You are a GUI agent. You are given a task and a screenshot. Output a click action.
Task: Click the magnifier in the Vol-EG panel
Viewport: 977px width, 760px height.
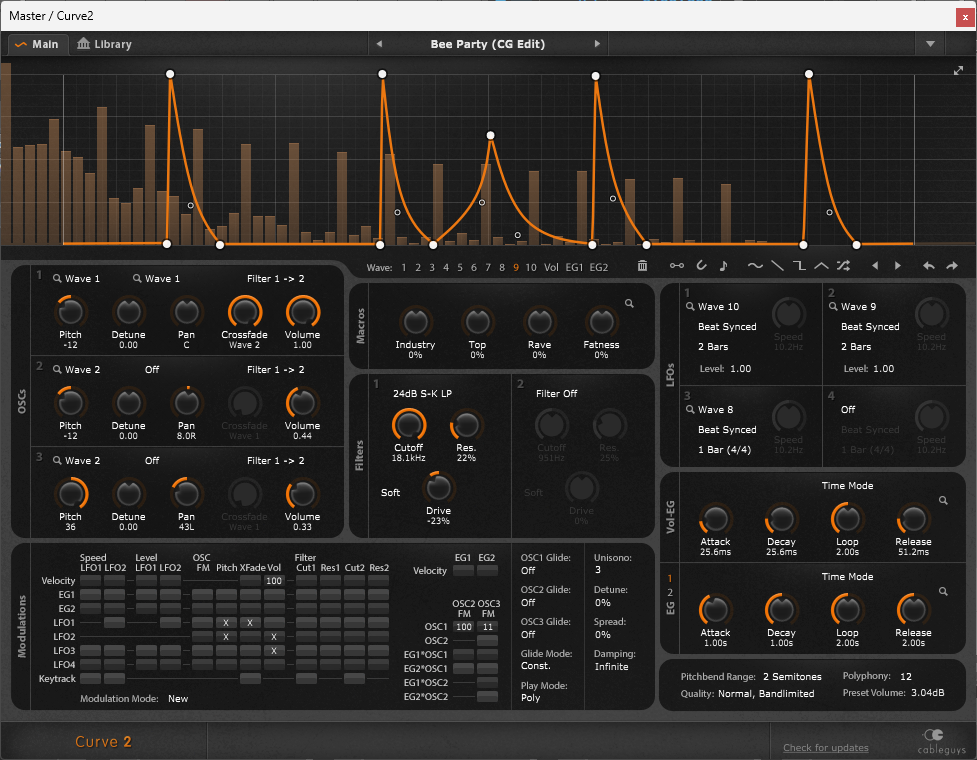tap(943, 500)
